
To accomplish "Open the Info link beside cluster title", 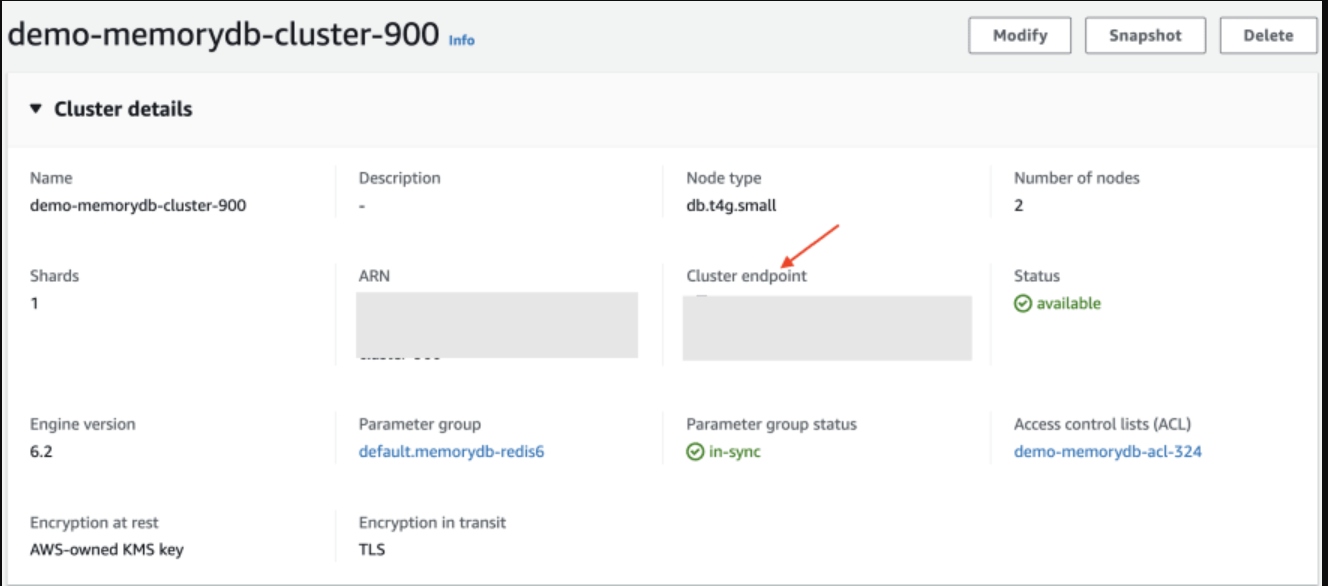I will [x=461, y=41].
